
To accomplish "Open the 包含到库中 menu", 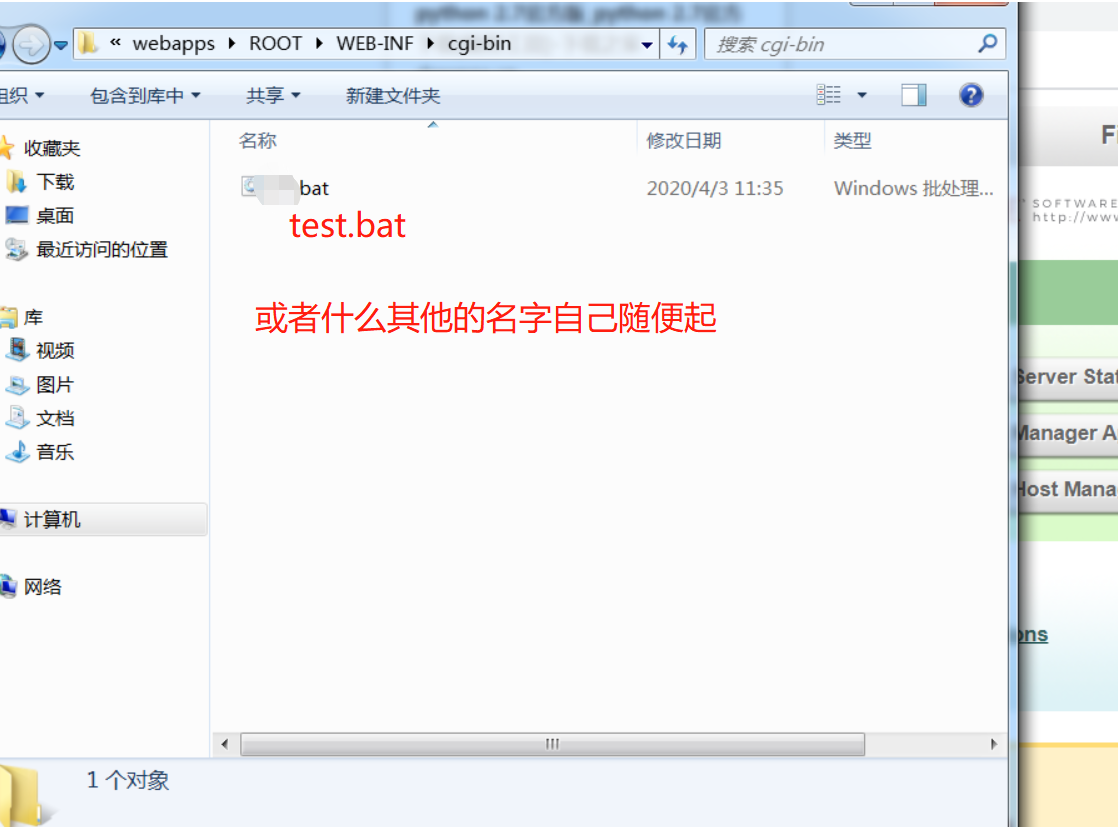I will [x=145, y=96].
